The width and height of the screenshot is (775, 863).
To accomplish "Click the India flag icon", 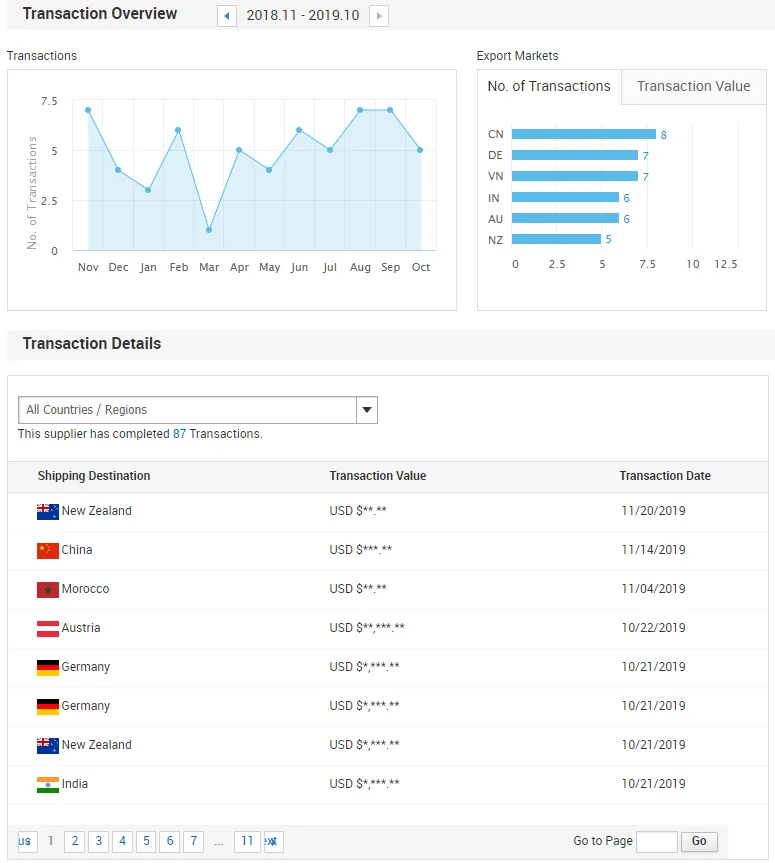I will 48,785.
